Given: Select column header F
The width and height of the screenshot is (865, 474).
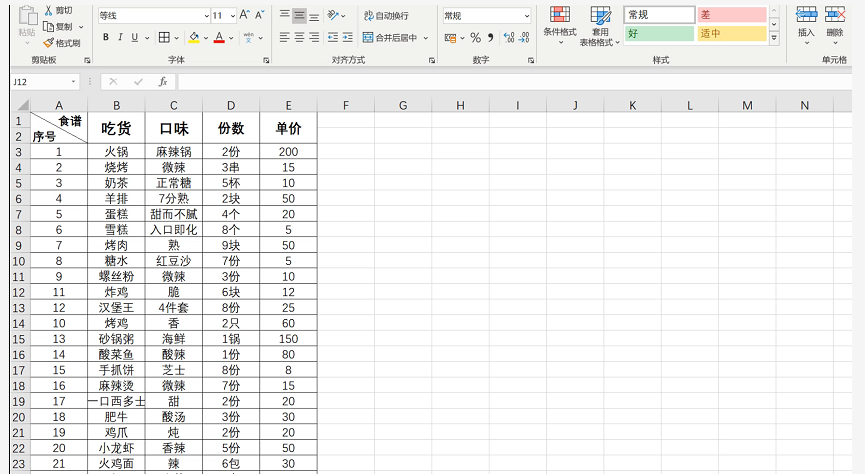Looking at the screenshot, I should [346, 105].
